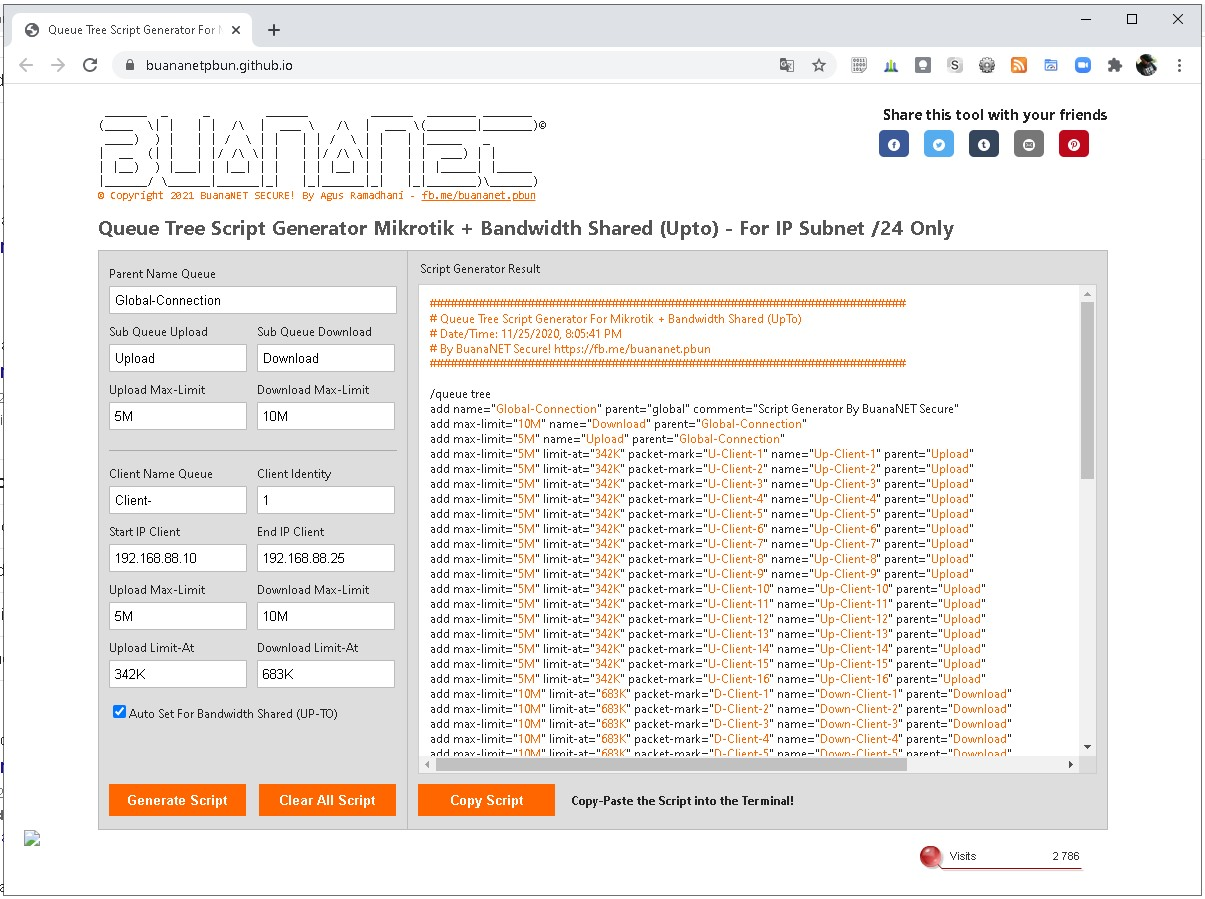Go forward in browser history
This screenshot has height=899, width=1205.
pos(58,65)
